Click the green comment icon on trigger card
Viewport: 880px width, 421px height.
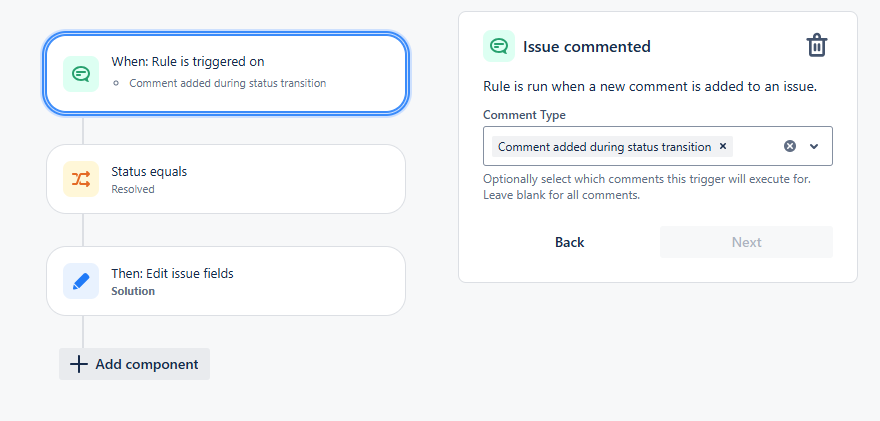[81, 74]
